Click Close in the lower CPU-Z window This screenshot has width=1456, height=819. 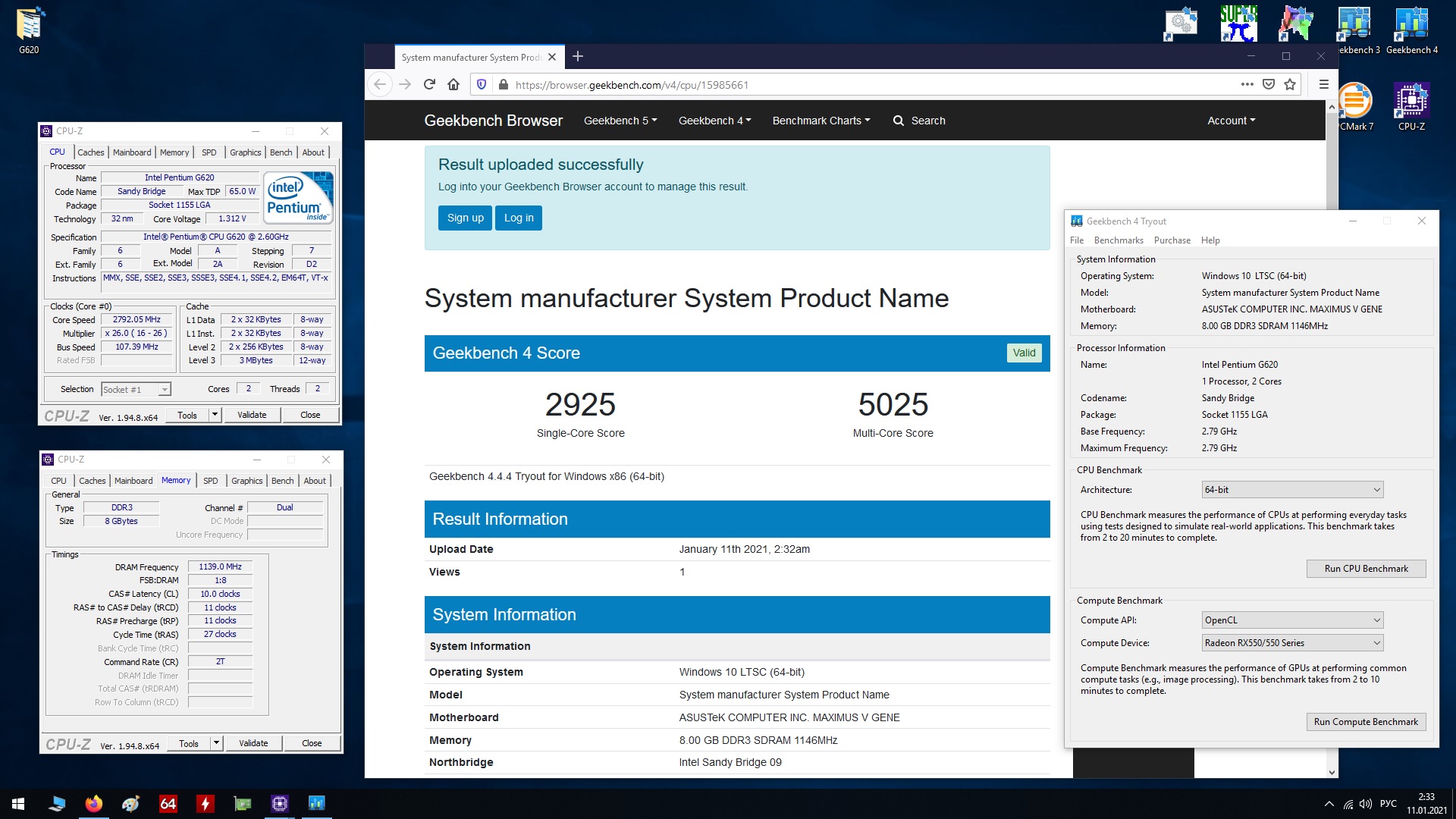312,743
